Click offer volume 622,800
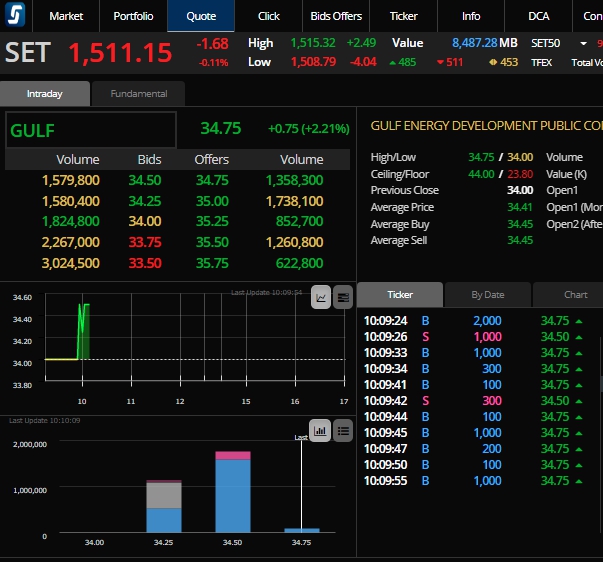The height and width of the screenshot is (562, 603). (x=299, y=263)
